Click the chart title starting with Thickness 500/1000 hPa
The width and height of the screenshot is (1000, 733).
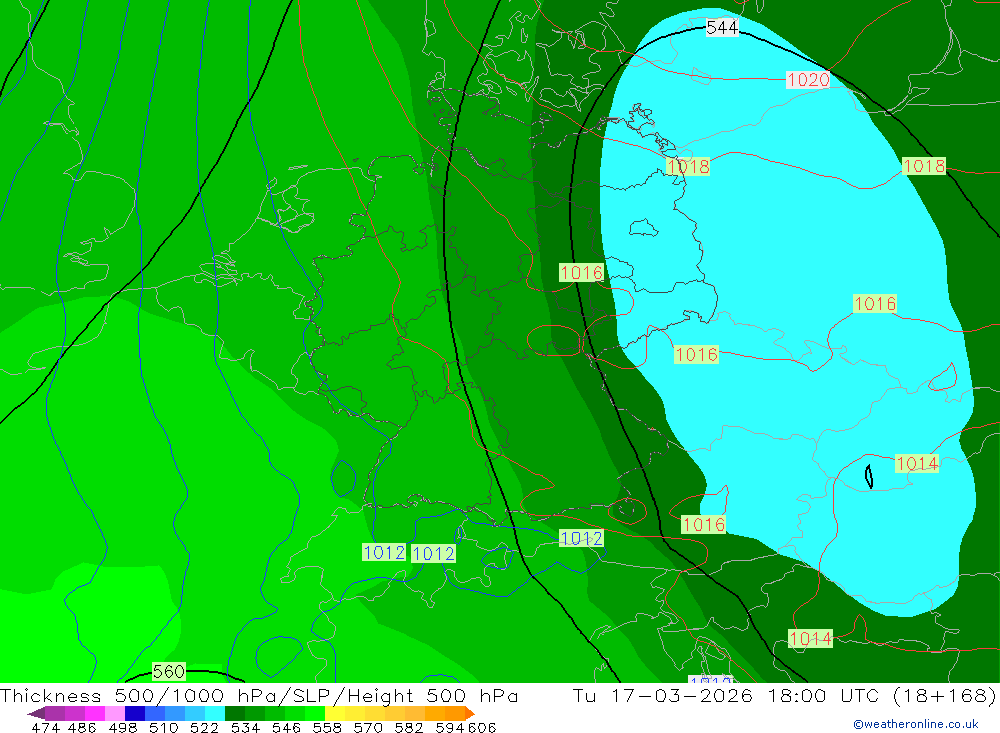[x=258, y=695]
